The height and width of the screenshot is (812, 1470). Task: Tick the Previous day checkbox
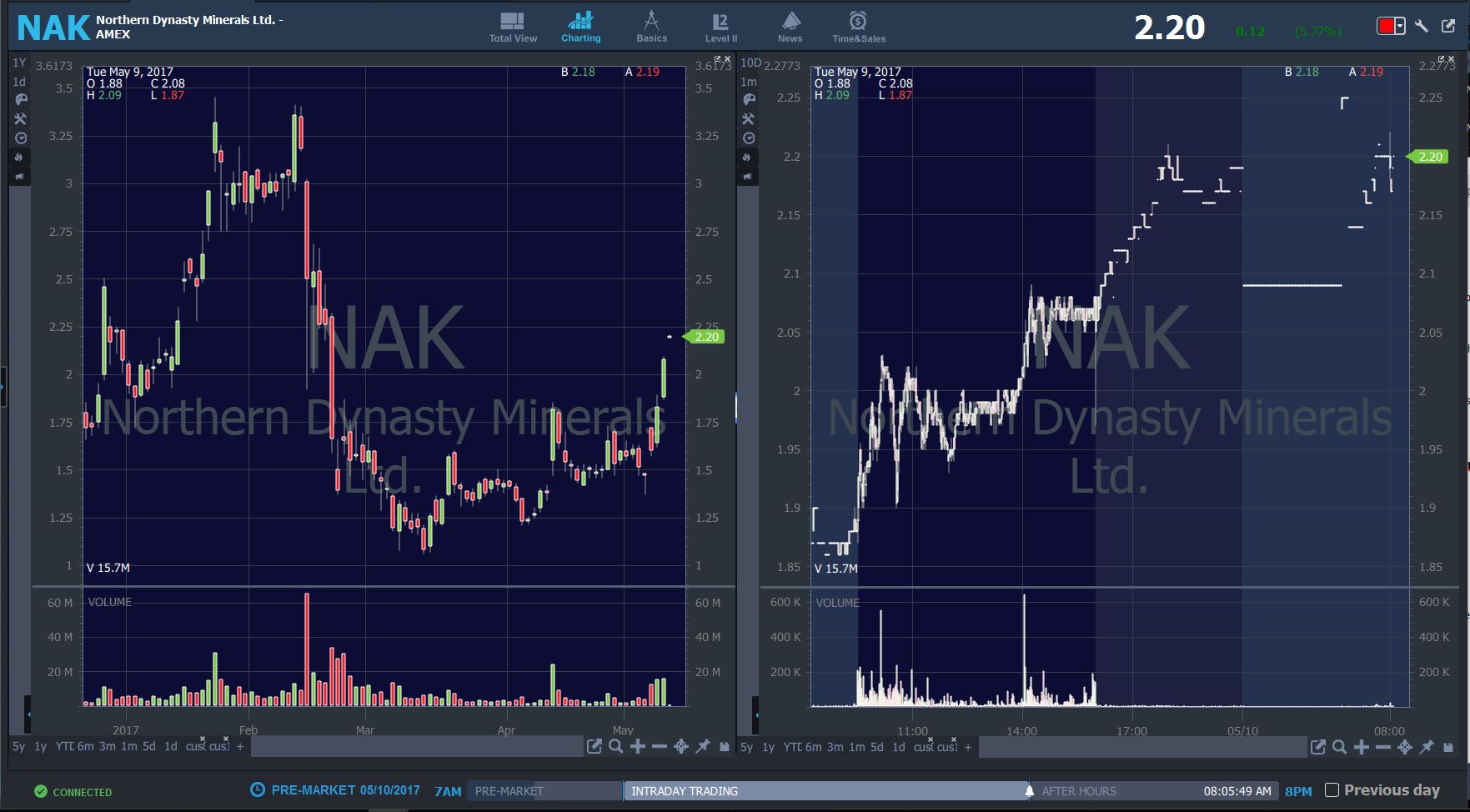click(1332, 790)
